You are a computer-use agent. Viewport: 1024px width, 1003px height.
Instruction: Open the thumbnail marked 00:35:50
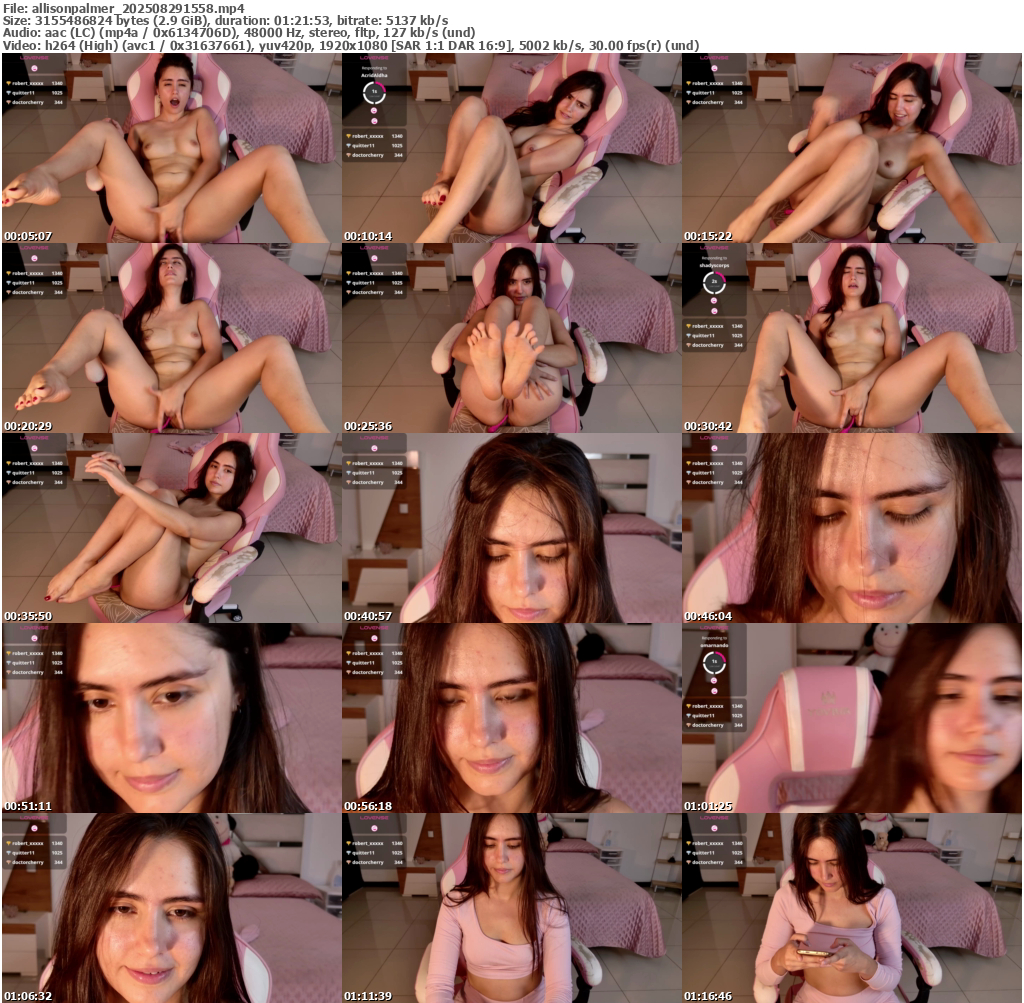(171, 528)
